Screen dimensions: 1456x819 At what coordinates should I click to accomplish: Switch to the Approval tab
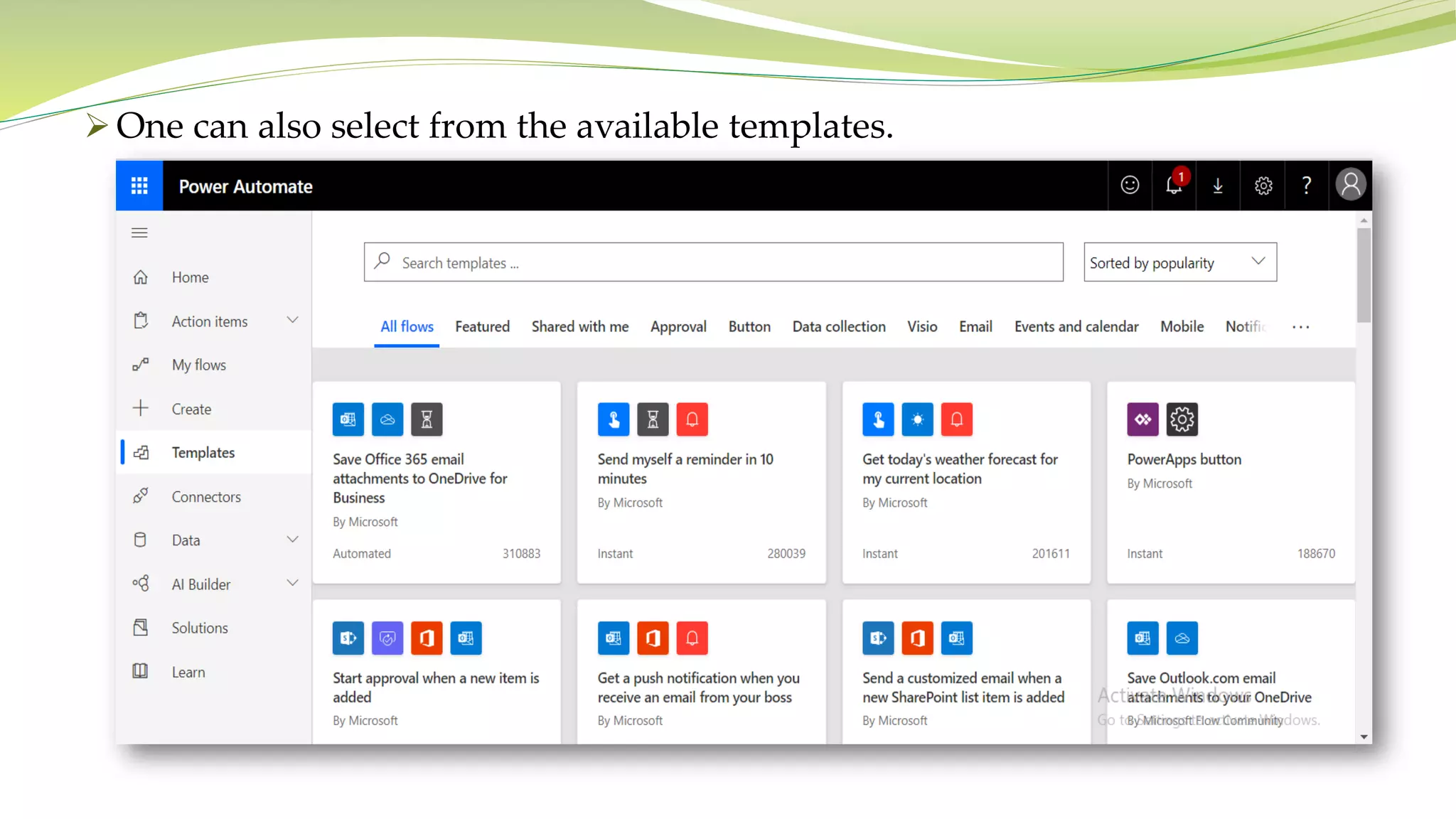click(678, 327)
